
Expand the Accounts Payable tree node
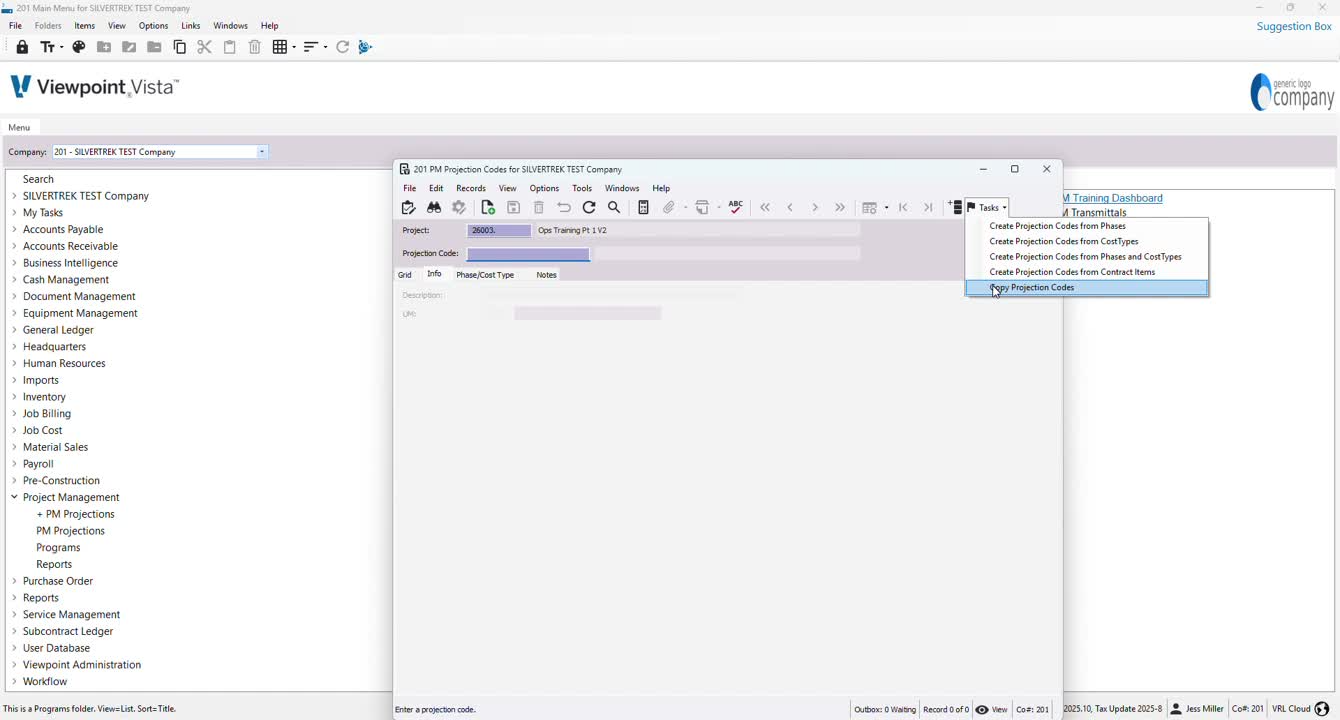14,229
